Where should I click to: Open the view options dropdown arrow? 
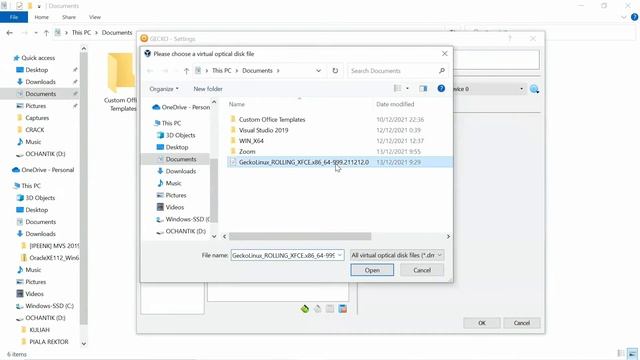tap(407, 88)
